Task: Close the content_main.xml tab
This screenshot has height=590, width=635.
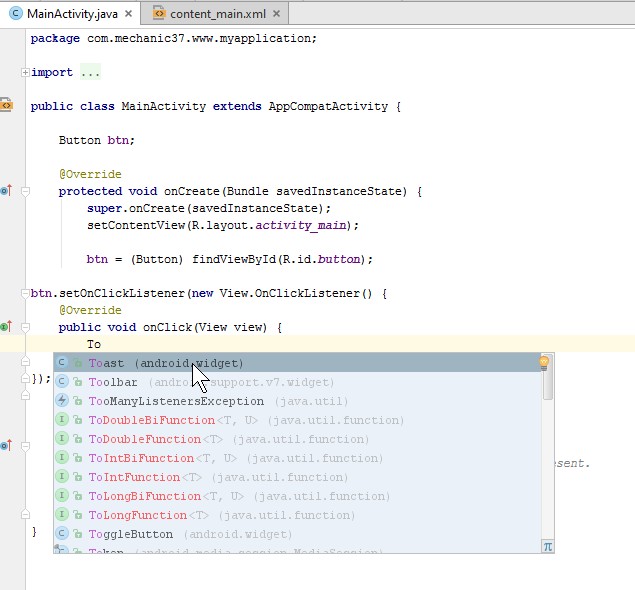Action: (x=276, y=14)
